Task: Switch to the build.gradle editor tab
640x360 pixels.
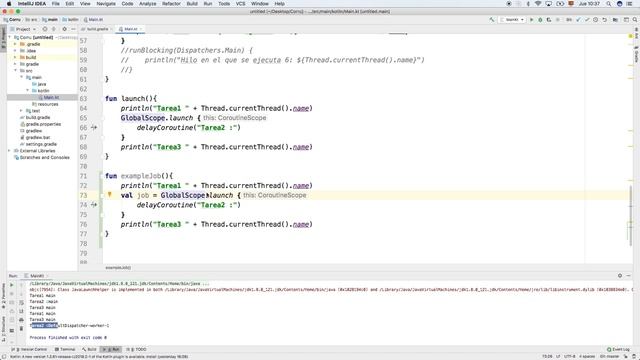Action: pyautogui.click(x=96, y=29)
